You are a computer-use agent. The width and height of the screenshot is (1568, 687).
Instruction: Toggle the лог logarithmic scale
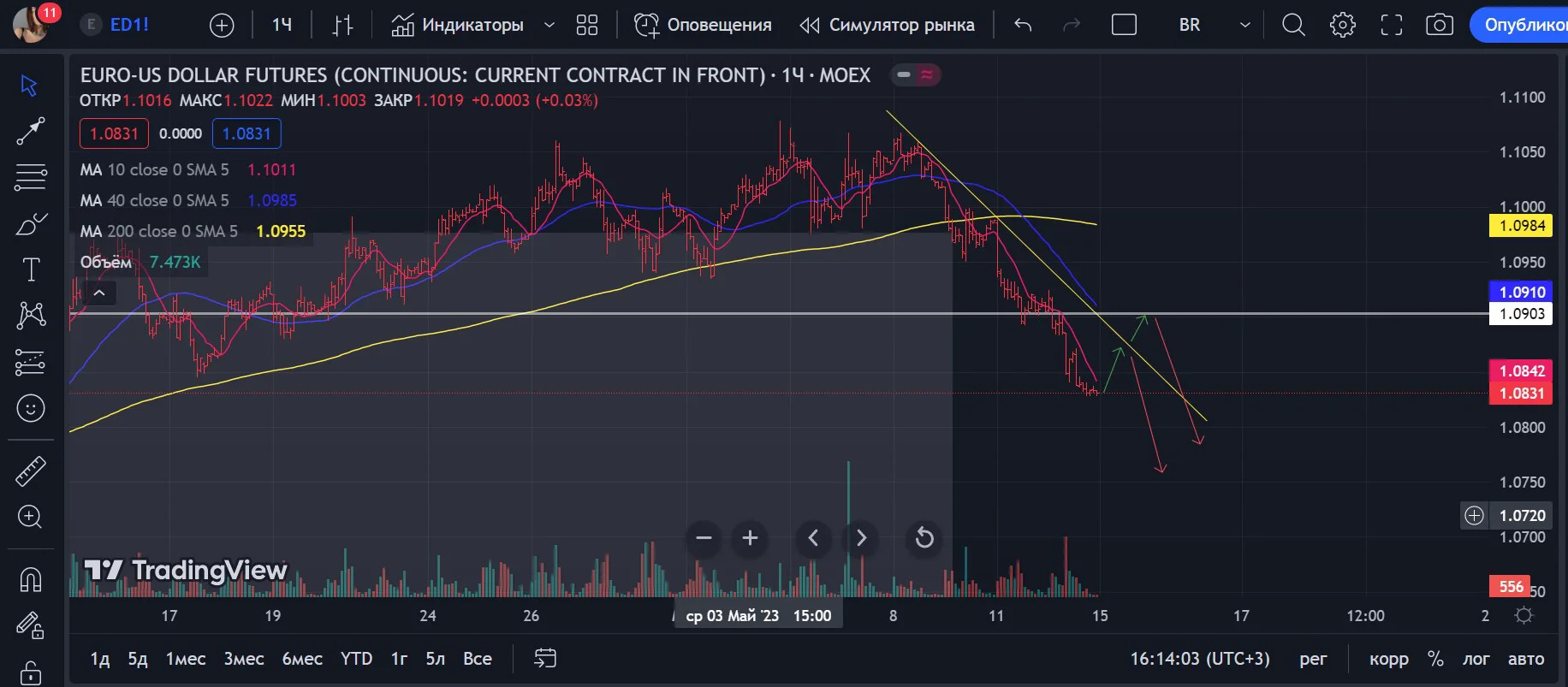[x=1476, y=659]
